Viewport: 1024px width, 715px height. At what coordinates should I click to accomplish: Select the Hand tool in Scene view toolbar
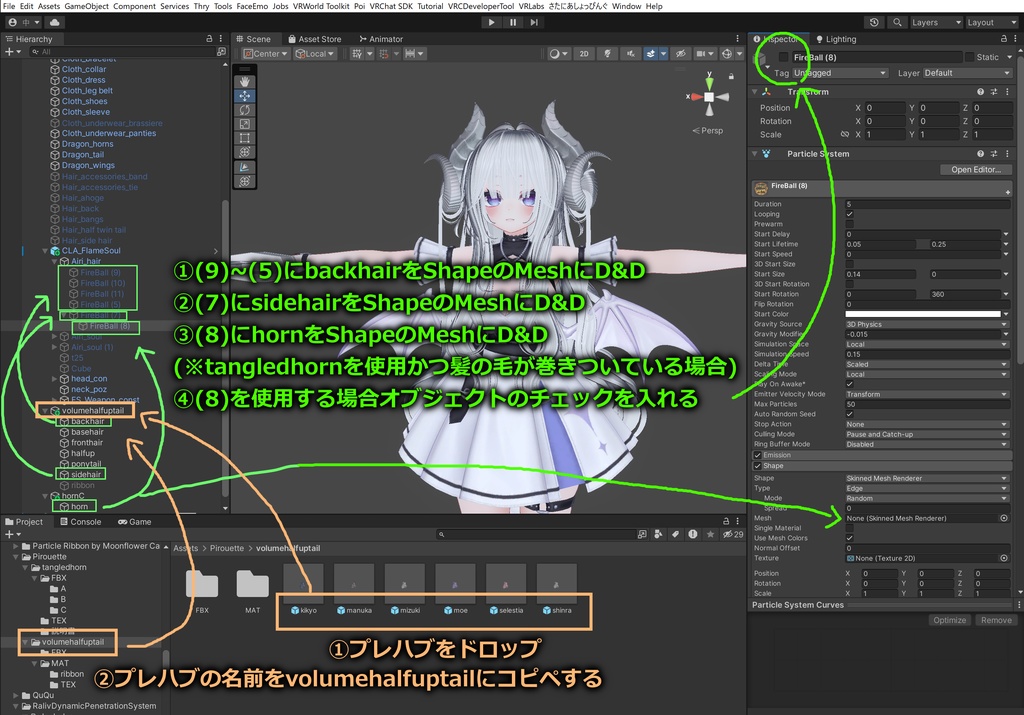pyautogui.click(x=245, y=79)
